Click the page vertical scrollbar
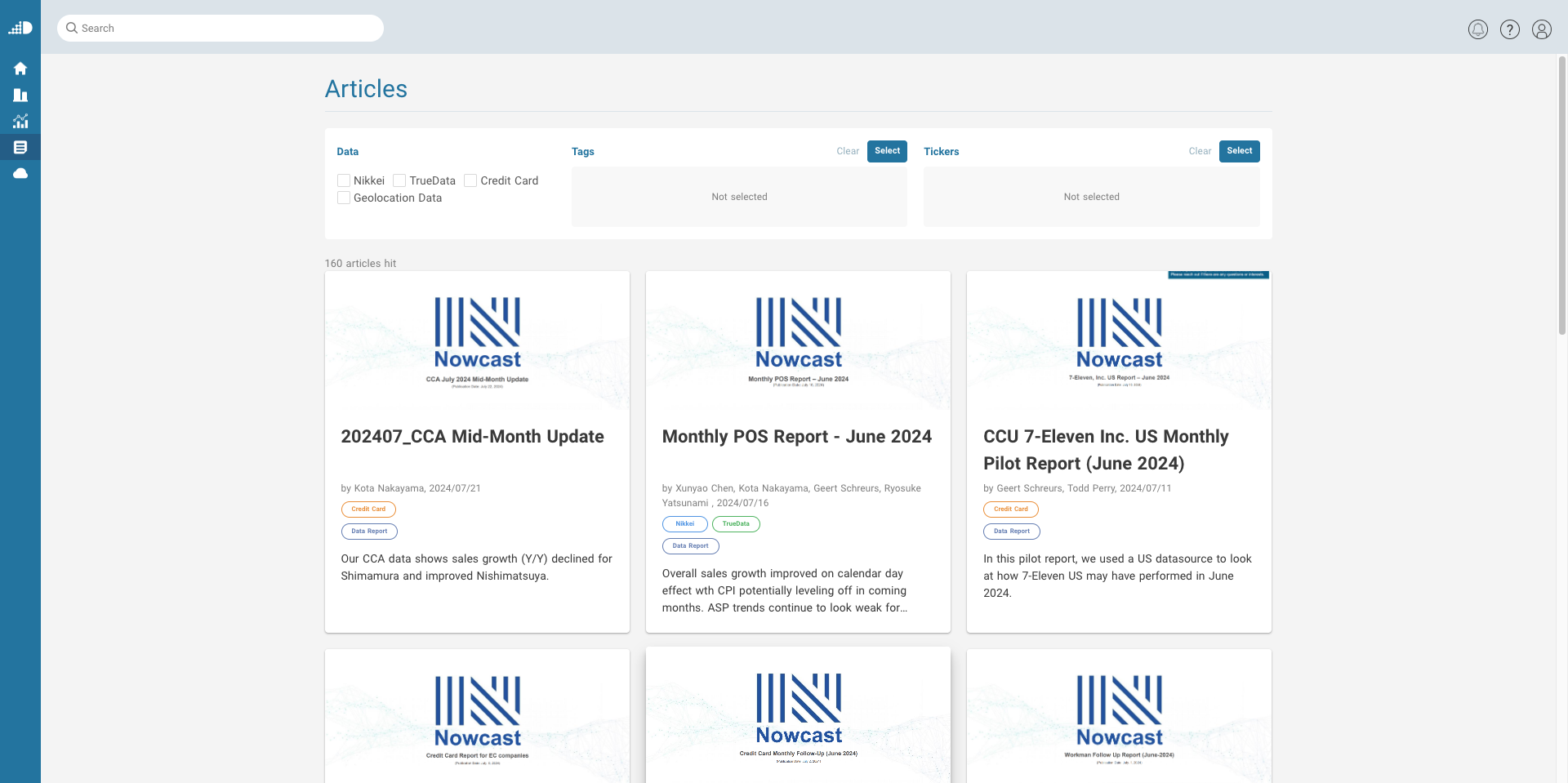This screenshot has width=1568, height=783. (1561, 196)
